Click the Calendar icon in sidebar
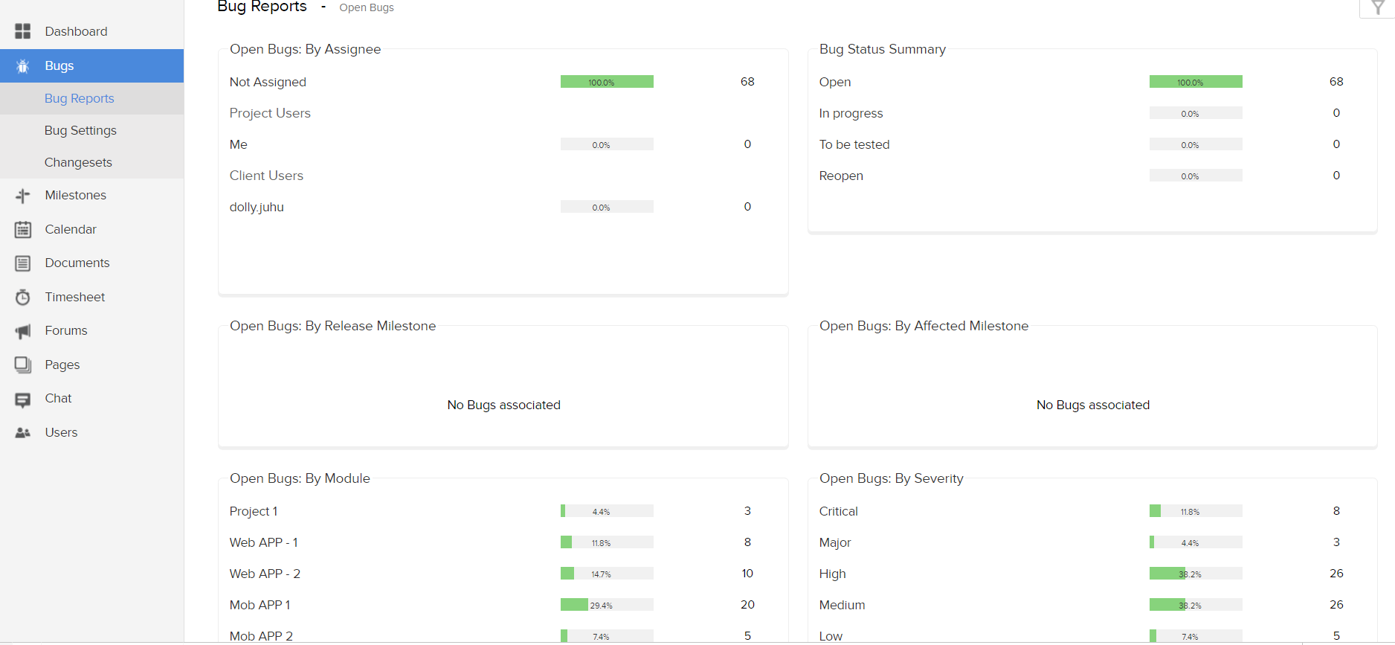This screenshot has height=645, width=1395. pyautogui.click(x=22, y=230)
